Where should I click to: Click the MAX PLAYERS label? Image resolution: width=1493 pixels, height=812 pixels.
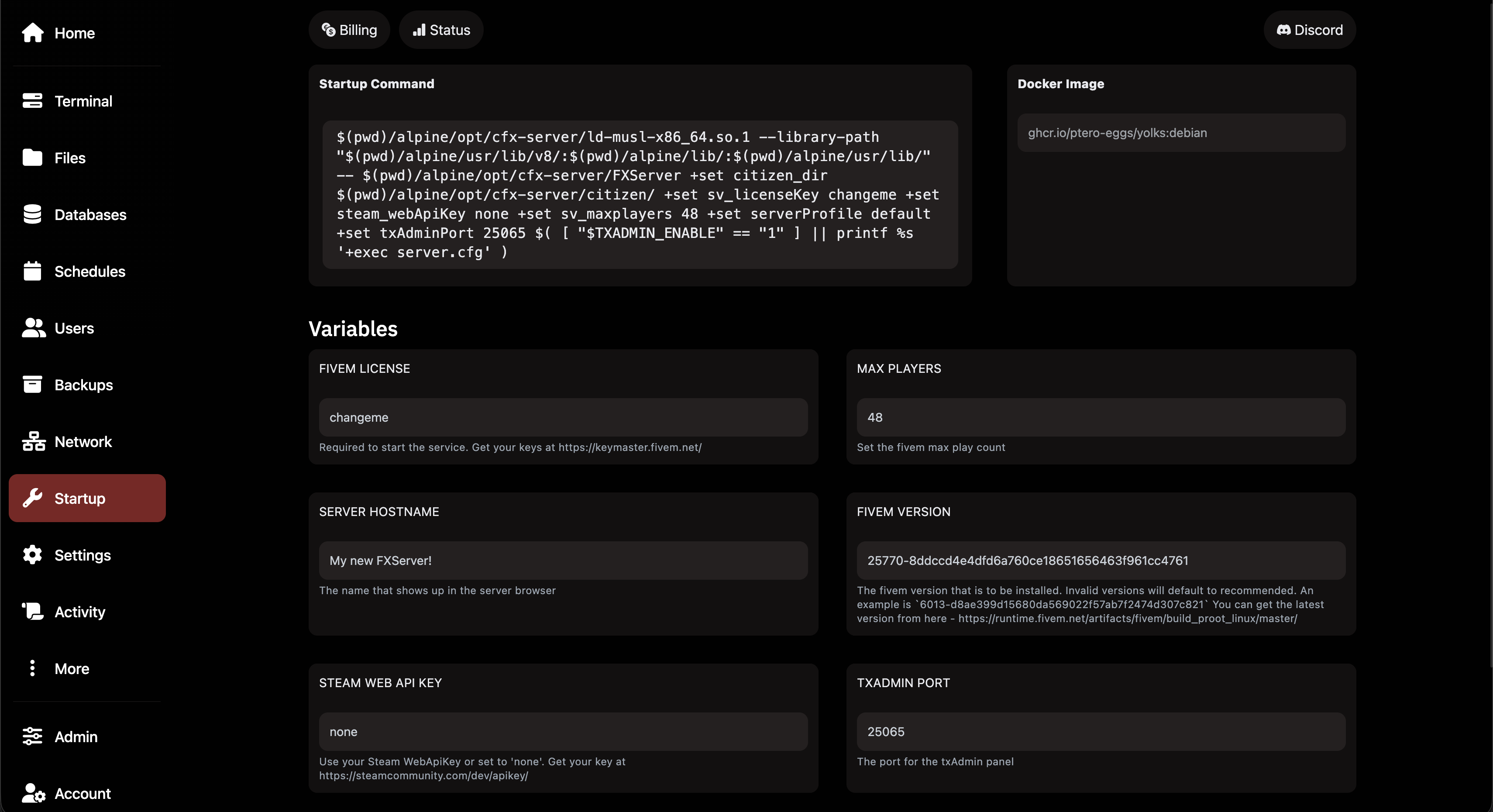point(899,368)
